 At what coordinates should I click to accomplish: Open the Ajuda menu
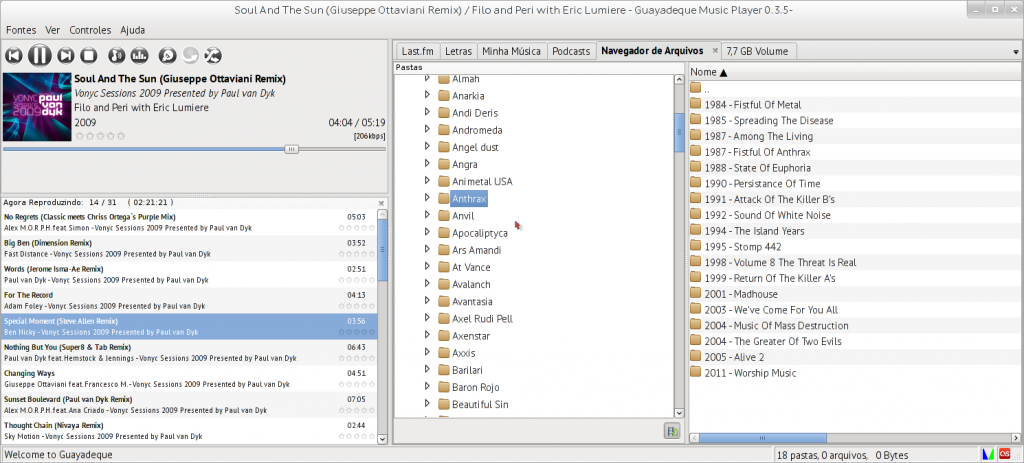133,30
